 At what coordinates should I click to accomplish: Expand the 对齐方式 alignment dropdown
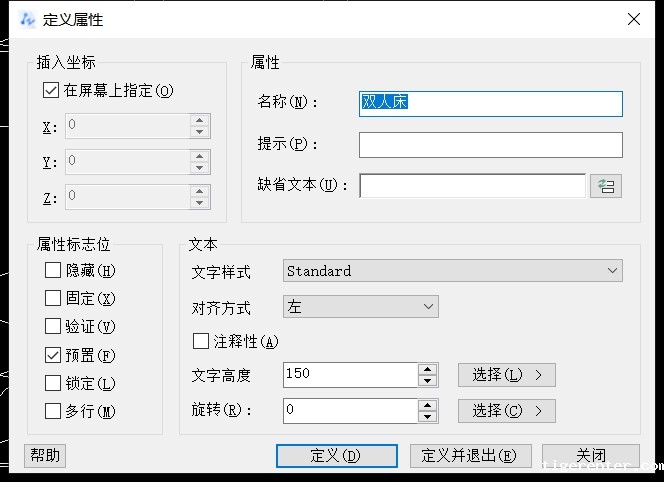tap(360, 307)
